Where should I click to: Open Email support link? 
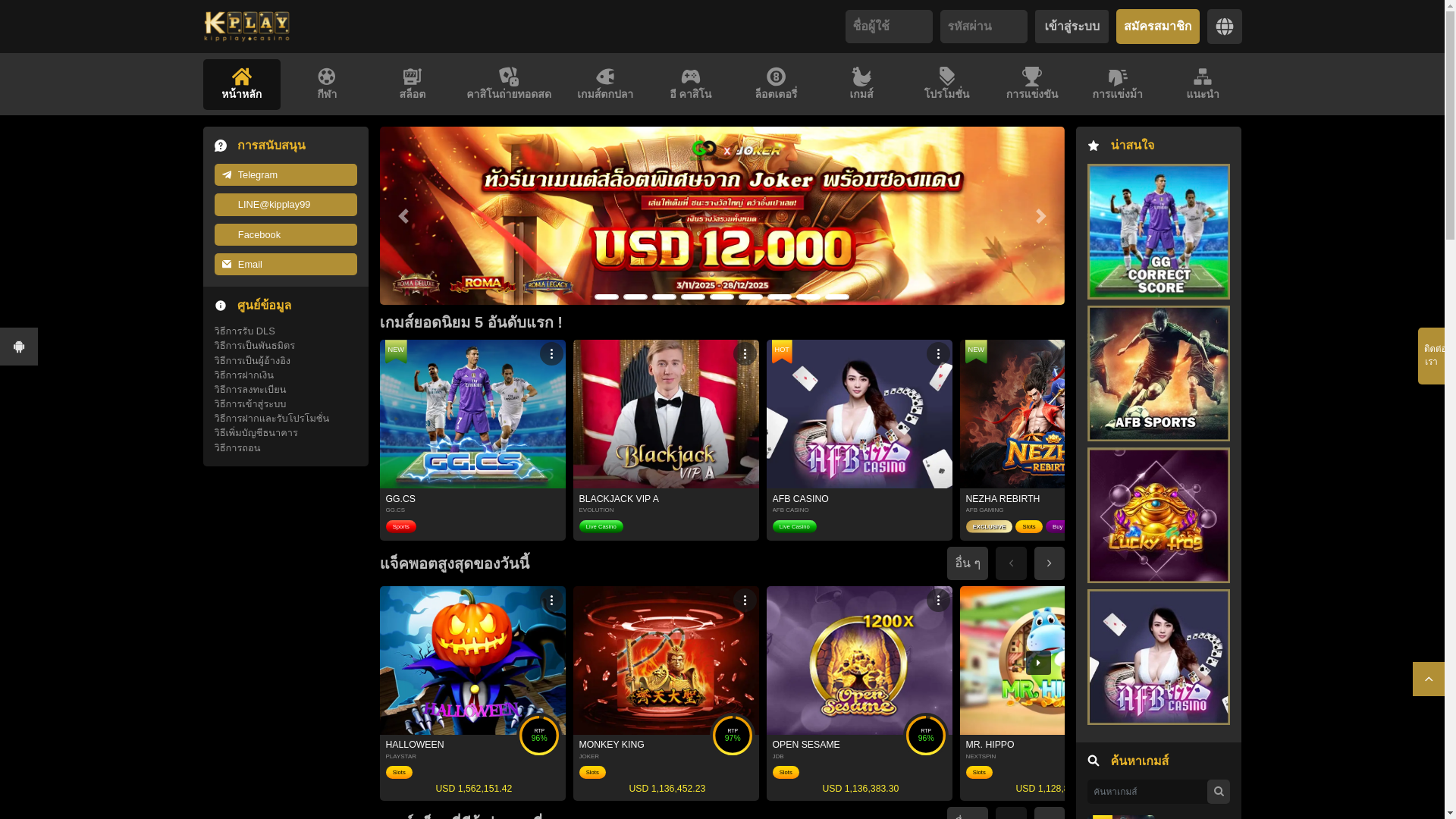[x=285, y=265]
